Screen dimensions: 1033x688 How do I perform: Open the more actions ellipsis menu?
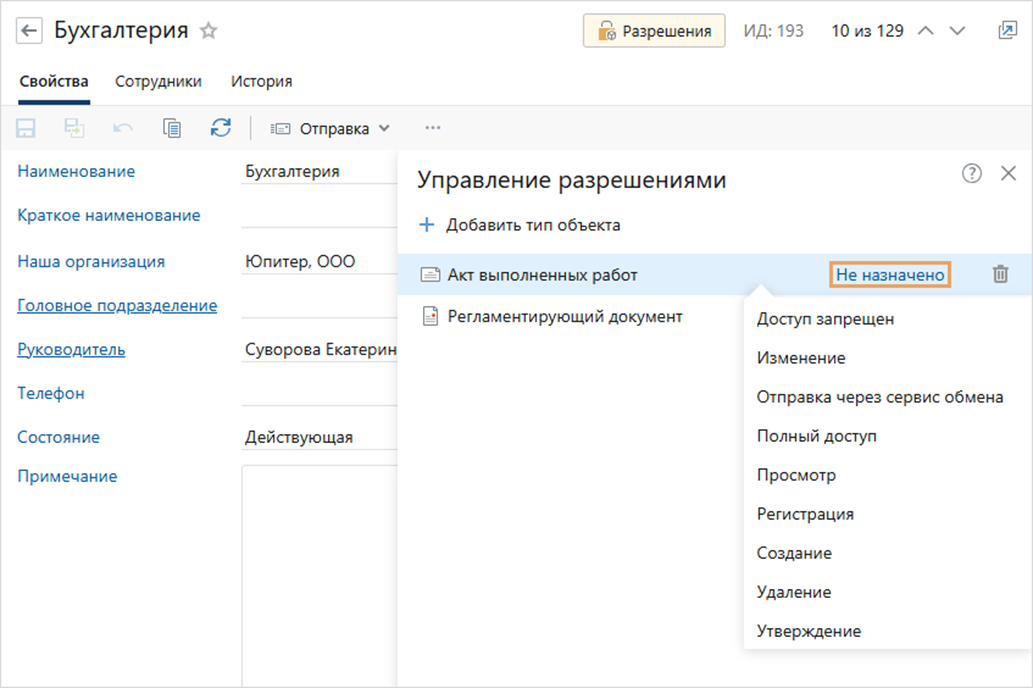[x=433, y=128]
